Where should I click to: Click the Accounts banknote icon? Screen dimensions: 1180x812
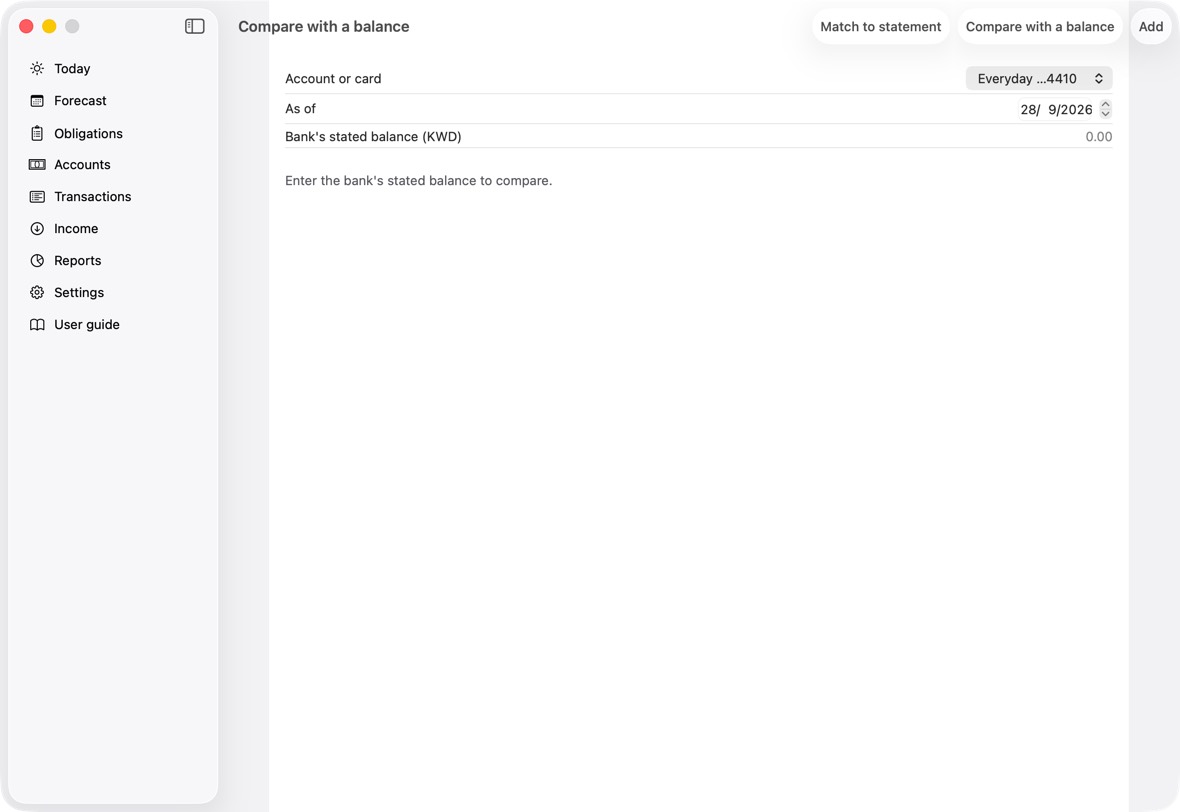(x=37, y=165)
